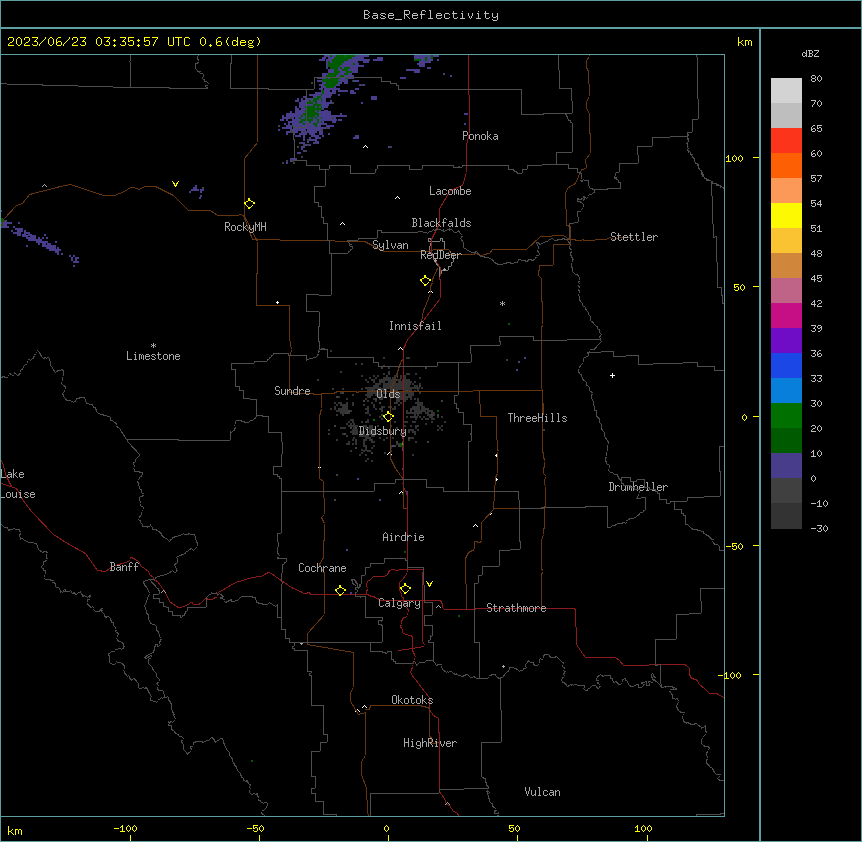Click the yellow diamond marker above RockyMH
862x842 pixels.
[x=249, y=204]
